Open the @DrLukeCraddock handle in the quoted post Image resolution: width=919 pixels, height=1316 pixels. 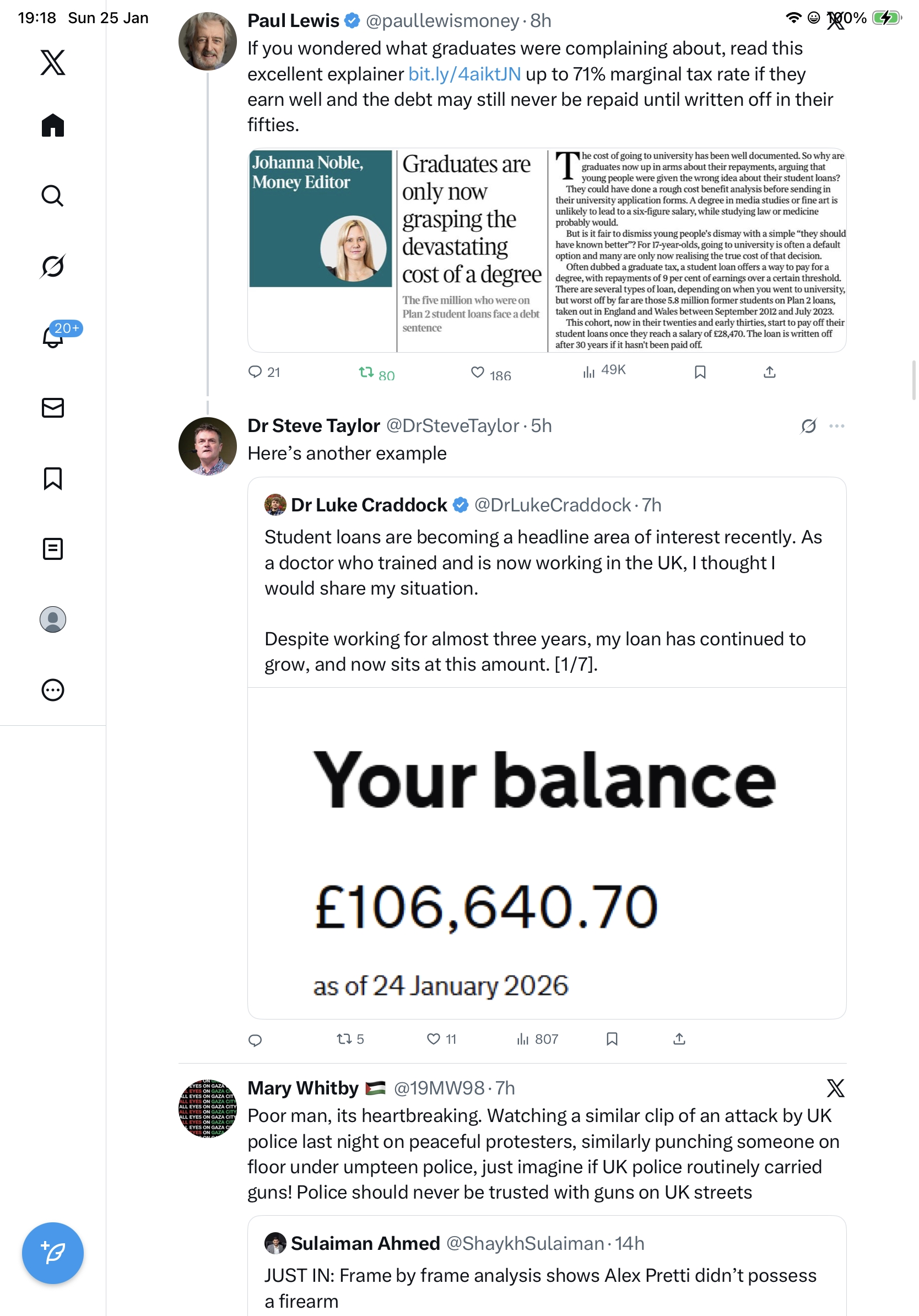552,505
